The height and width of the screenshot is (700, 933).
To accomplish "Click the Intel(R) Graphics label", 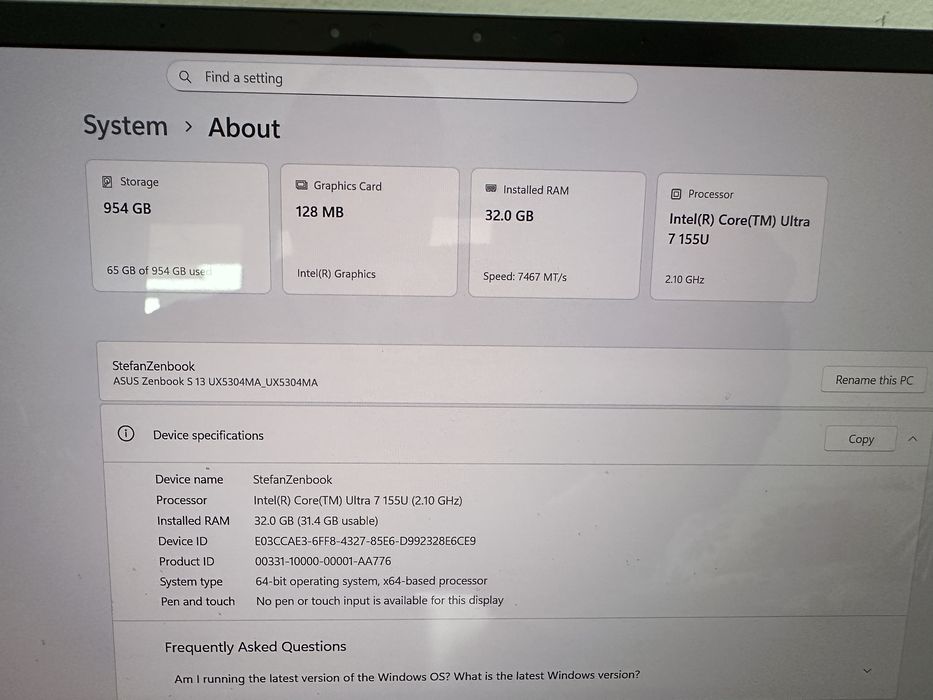I will tap(336, 274).
